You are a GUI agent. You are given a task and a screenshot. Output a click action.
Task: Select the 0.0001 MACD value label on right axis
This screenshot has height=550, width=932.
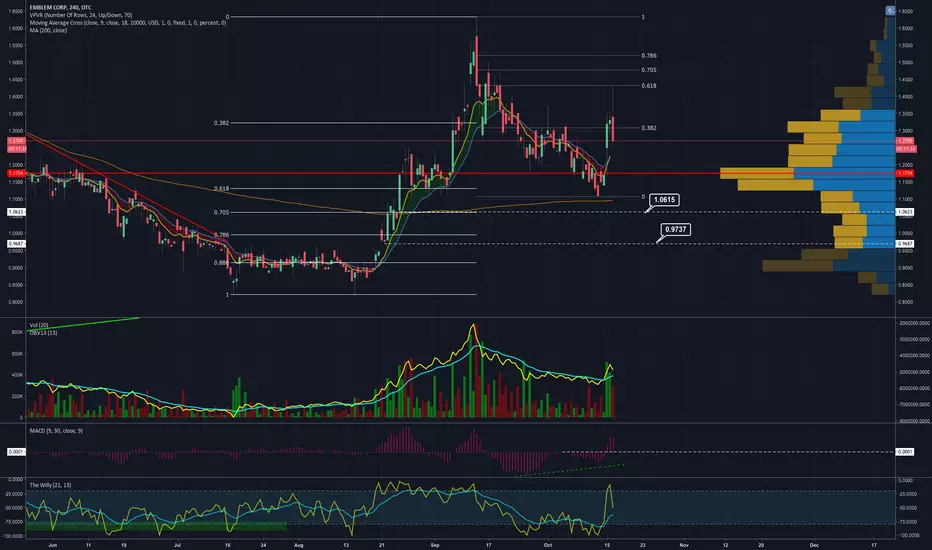click(905, 452)
